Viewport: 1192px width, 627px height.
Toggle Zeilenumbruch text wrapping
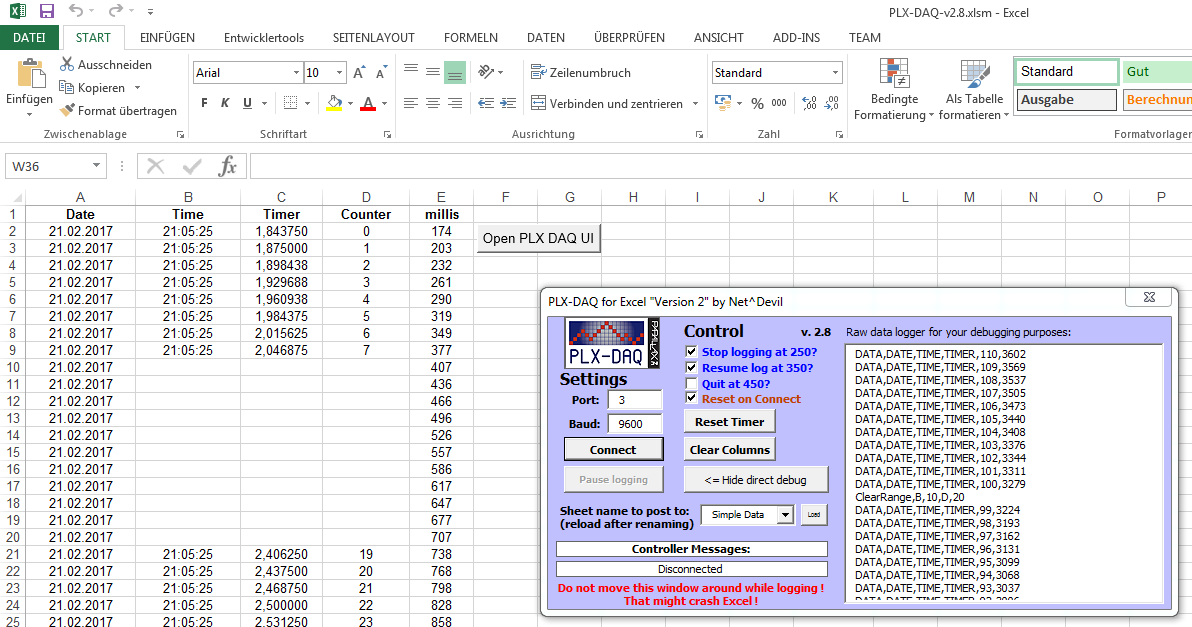[581, 73]
